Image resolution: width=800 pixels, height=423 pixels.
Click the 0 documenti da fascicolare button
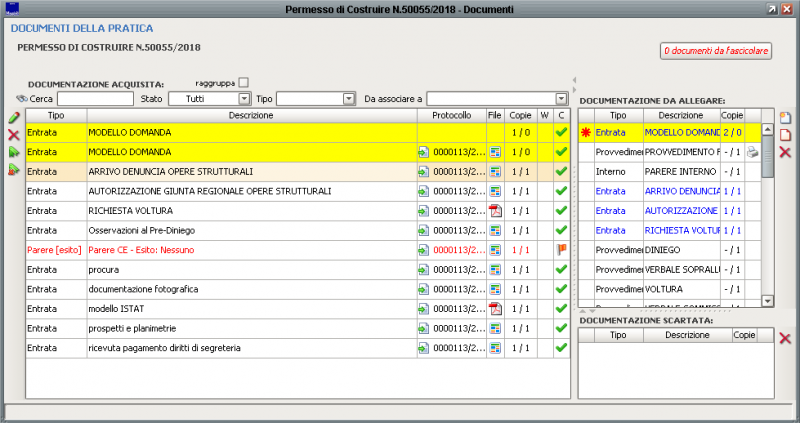point(716,51)
